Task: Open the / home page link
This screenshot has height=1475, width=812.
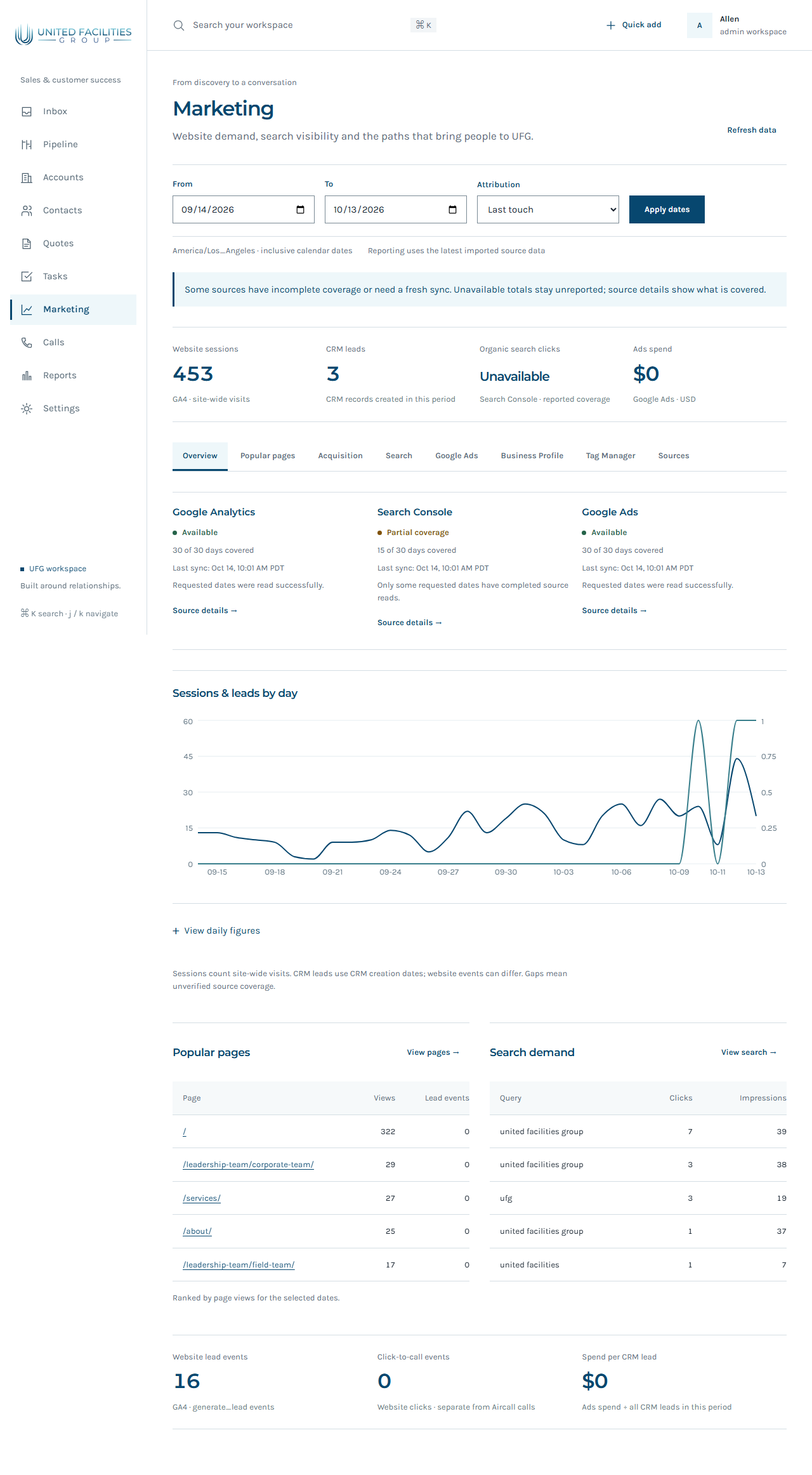Action: pos(185,1132)
